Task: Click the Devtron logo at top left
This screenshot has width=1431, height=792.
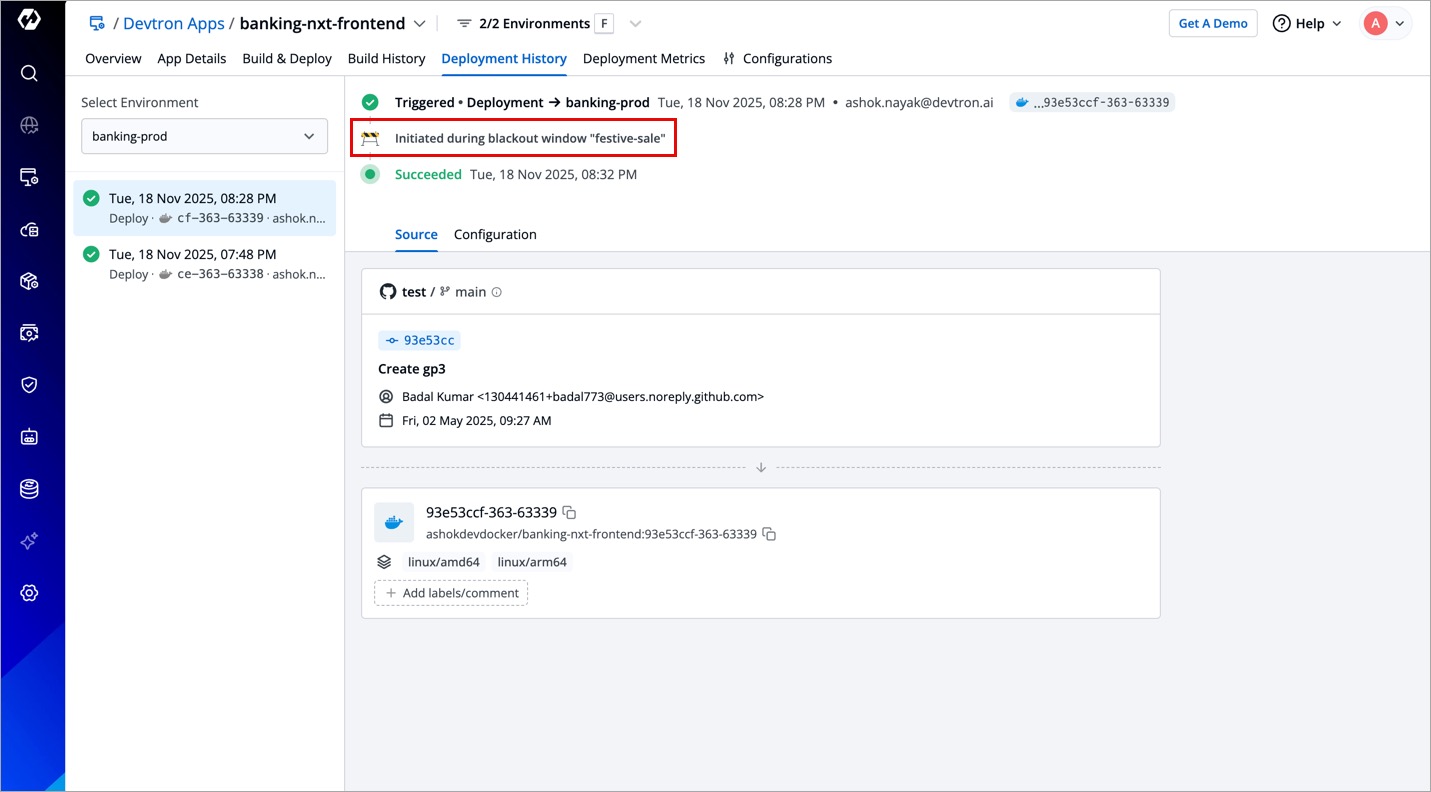Action: (x=29, y=20)
